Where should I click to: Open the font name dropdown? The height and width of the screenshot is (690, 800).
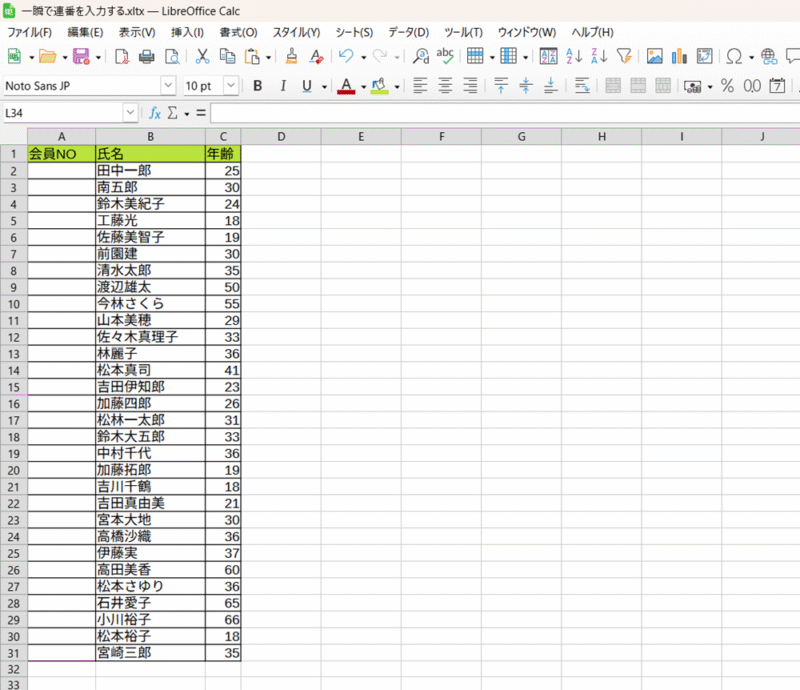167,86
